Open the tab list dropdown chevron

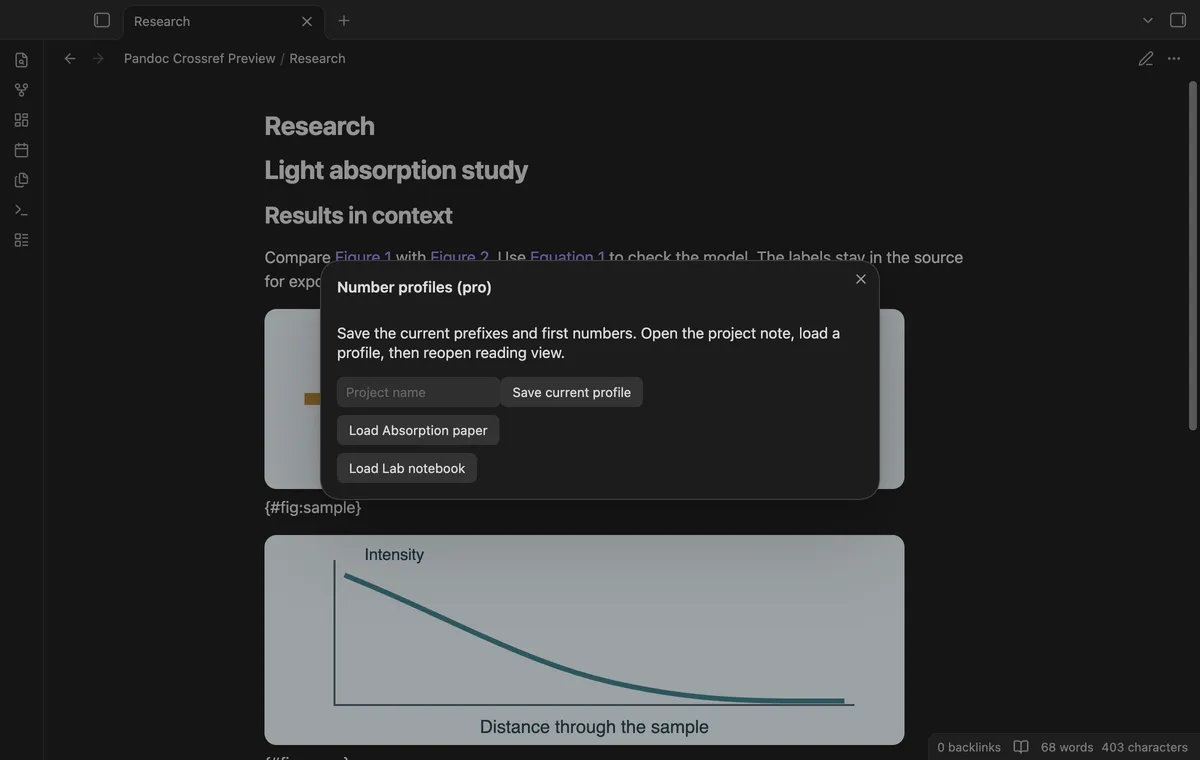(x=1148, y=20)
